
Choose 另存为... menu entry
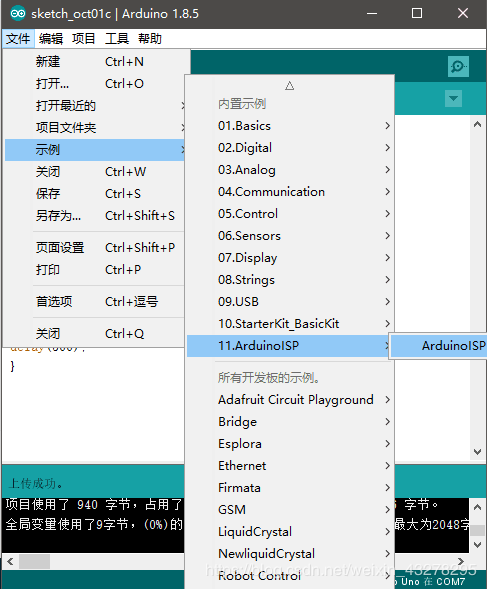(x=94, y=216)
